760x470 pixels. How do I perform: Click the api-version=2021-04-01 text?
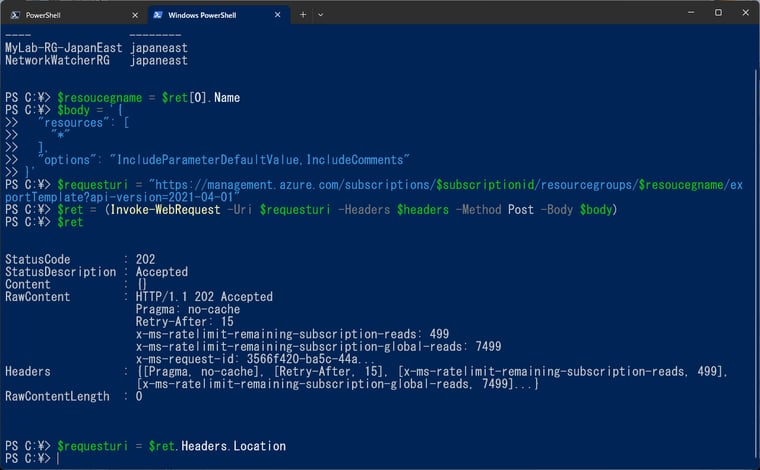161,198
